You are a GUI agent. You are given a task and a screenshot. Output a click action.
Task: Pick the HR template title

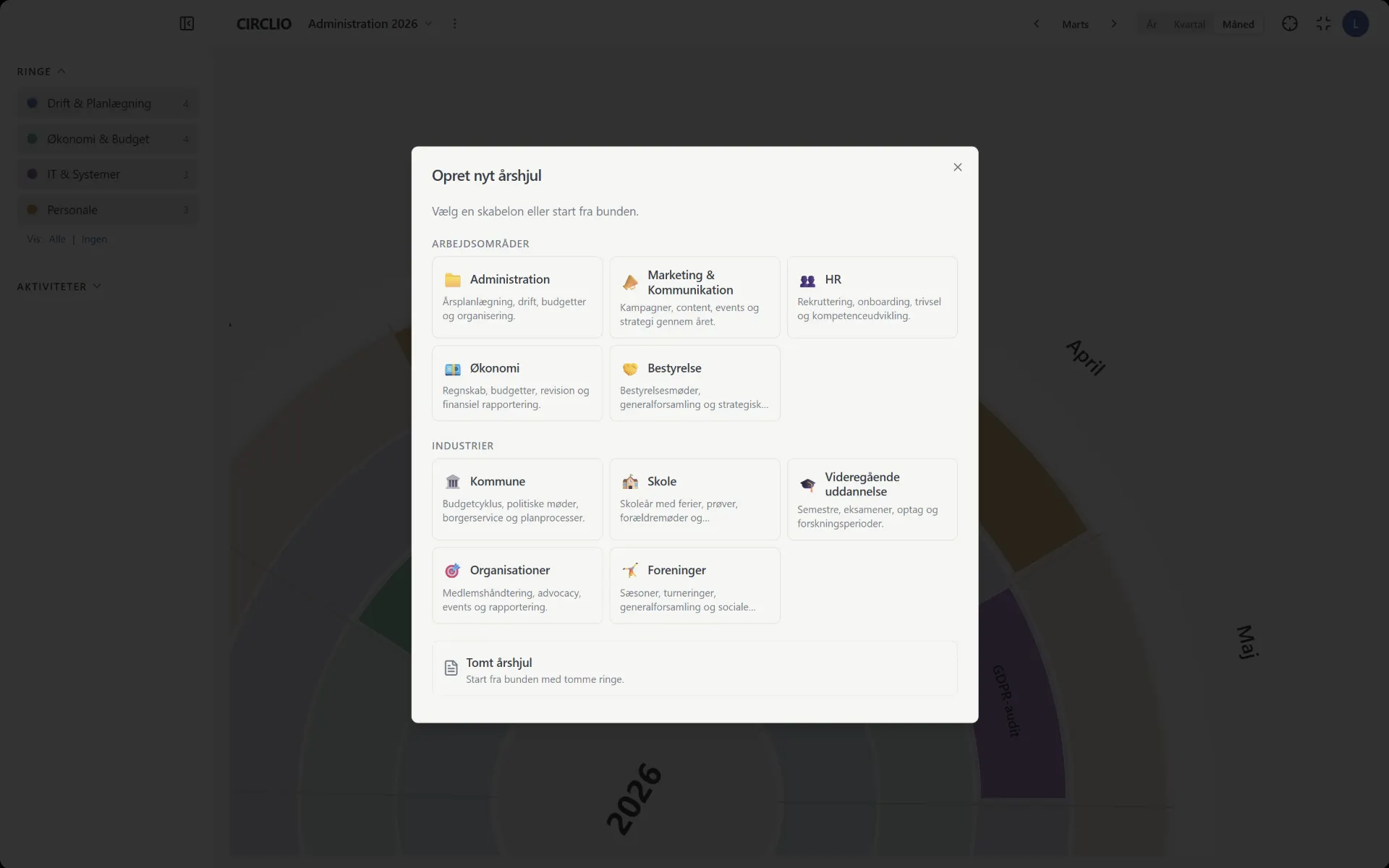833,279
